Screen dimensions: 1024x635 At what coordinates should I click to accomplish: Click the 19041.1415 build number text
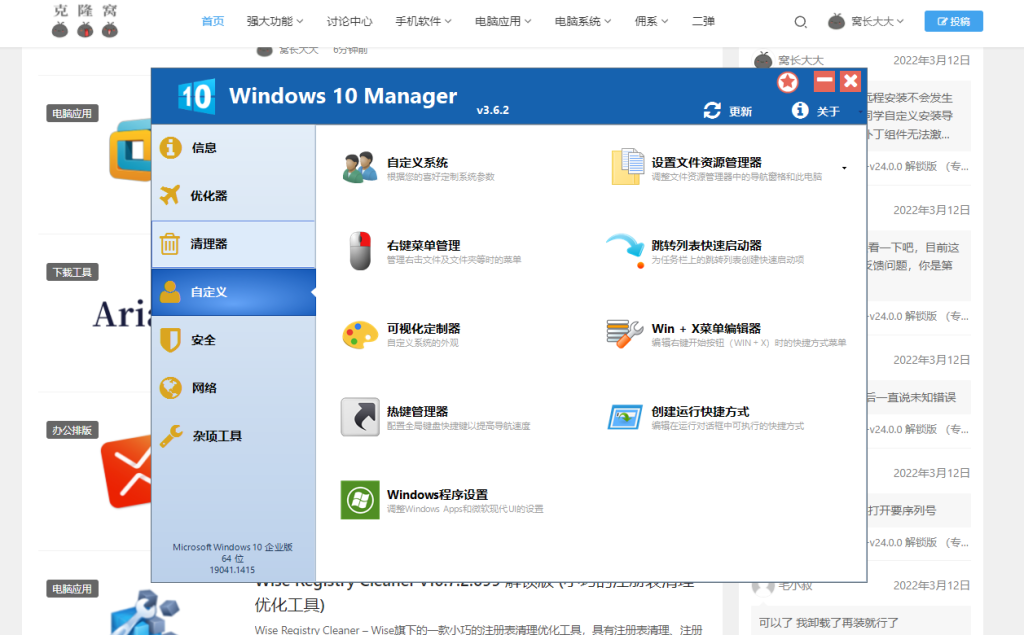pos(232,570)
